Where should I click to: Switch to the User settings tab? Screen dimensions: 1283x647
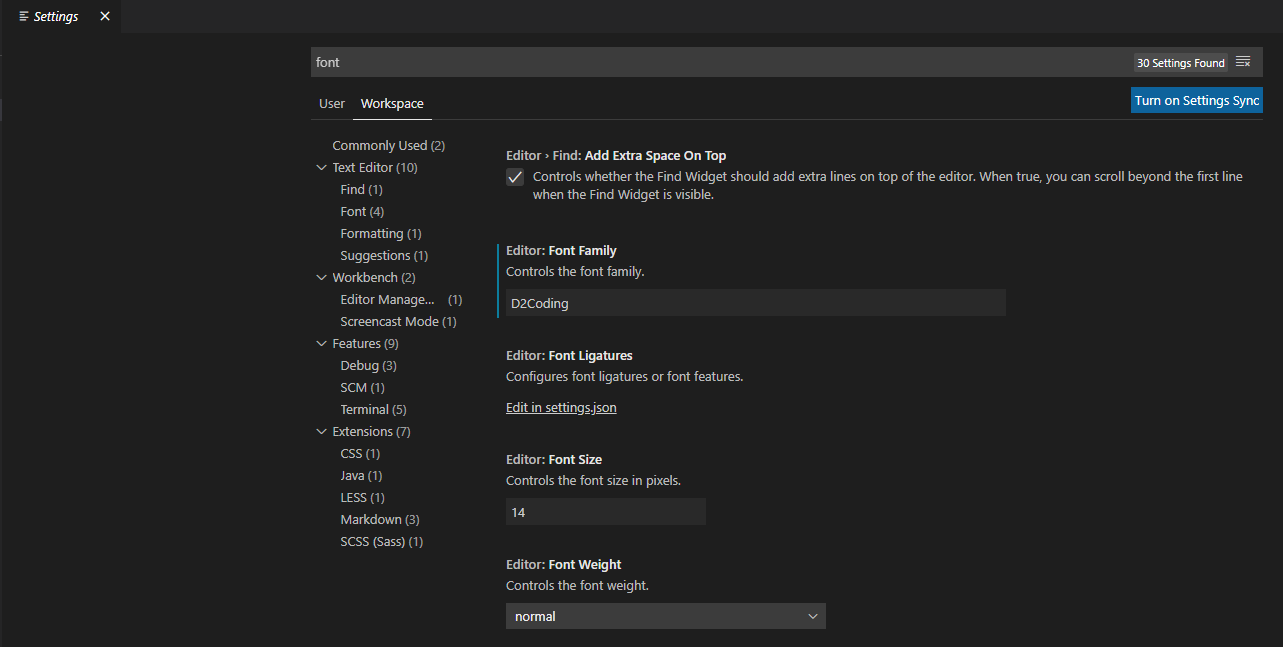(332, 103)
